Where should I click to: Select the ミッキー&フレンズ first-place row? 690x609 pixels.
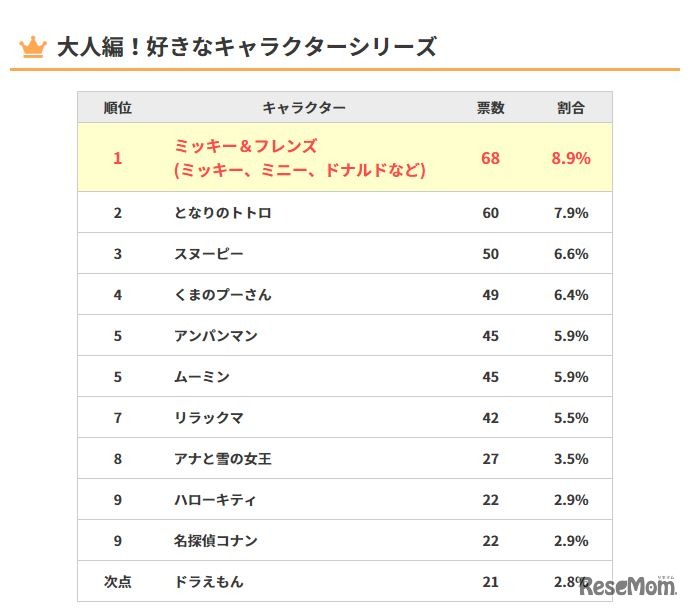pos(300,158)
